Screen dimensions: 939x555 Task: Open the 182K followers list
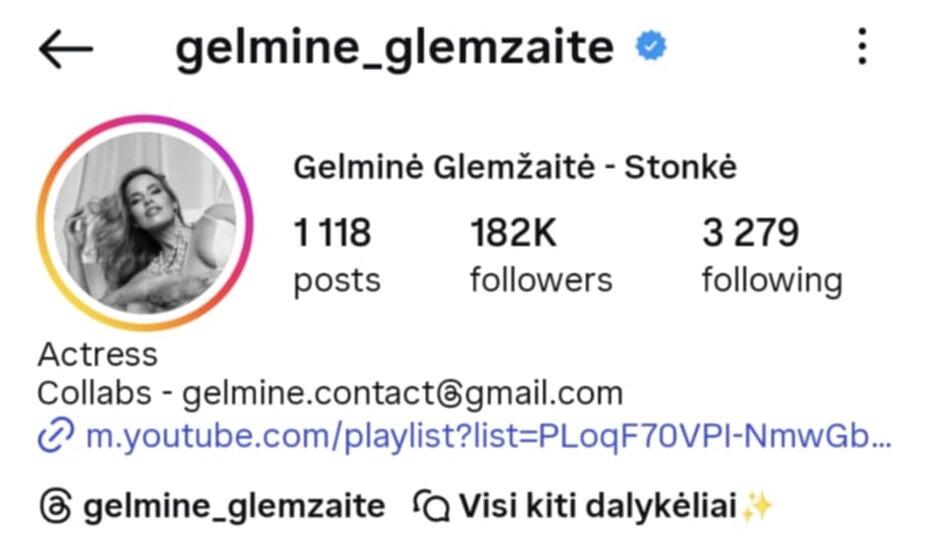(541, 256)
